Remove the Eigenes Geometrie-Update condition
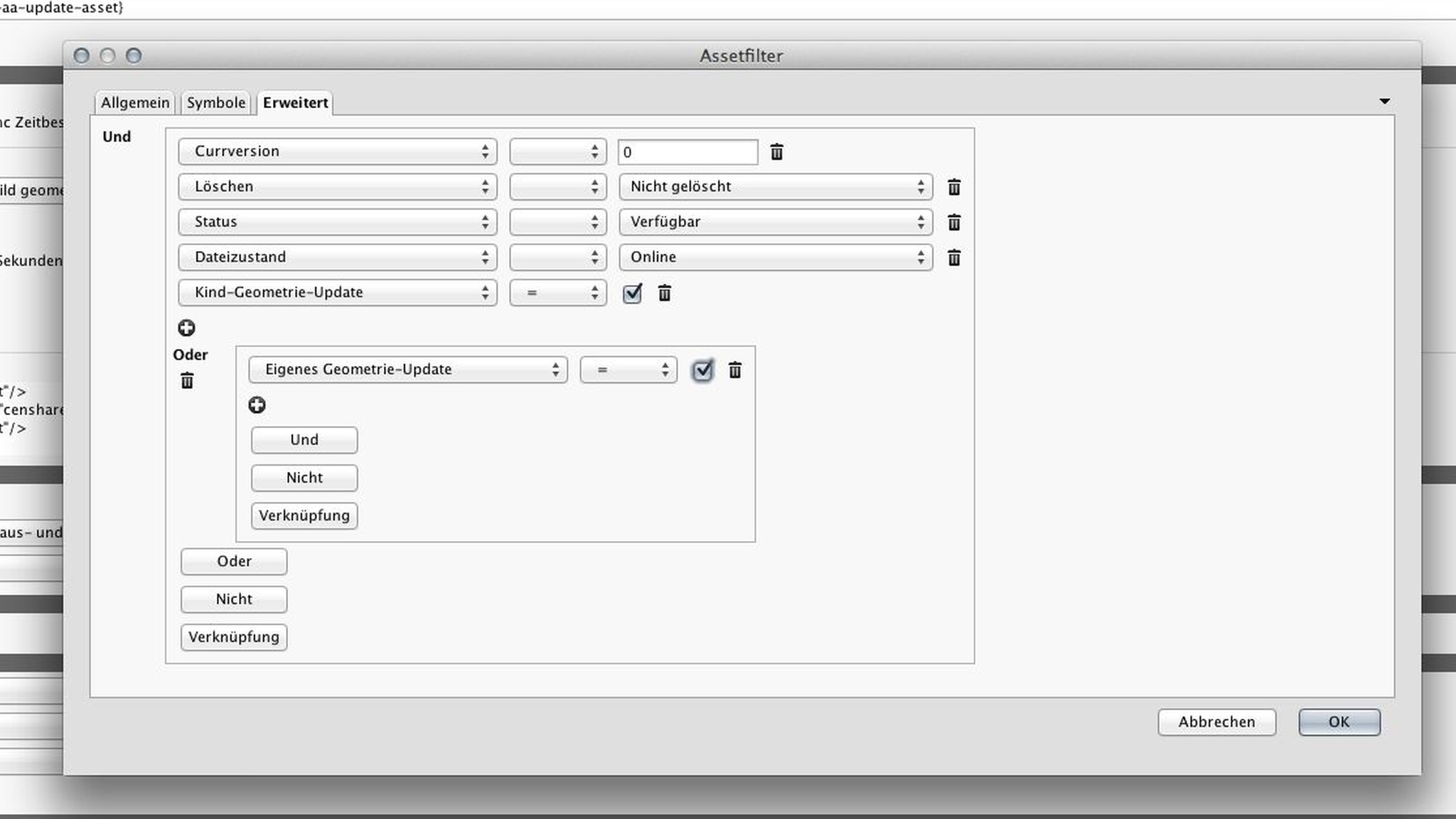This screenshot has width=1456, height=819. tap(736, 370)
